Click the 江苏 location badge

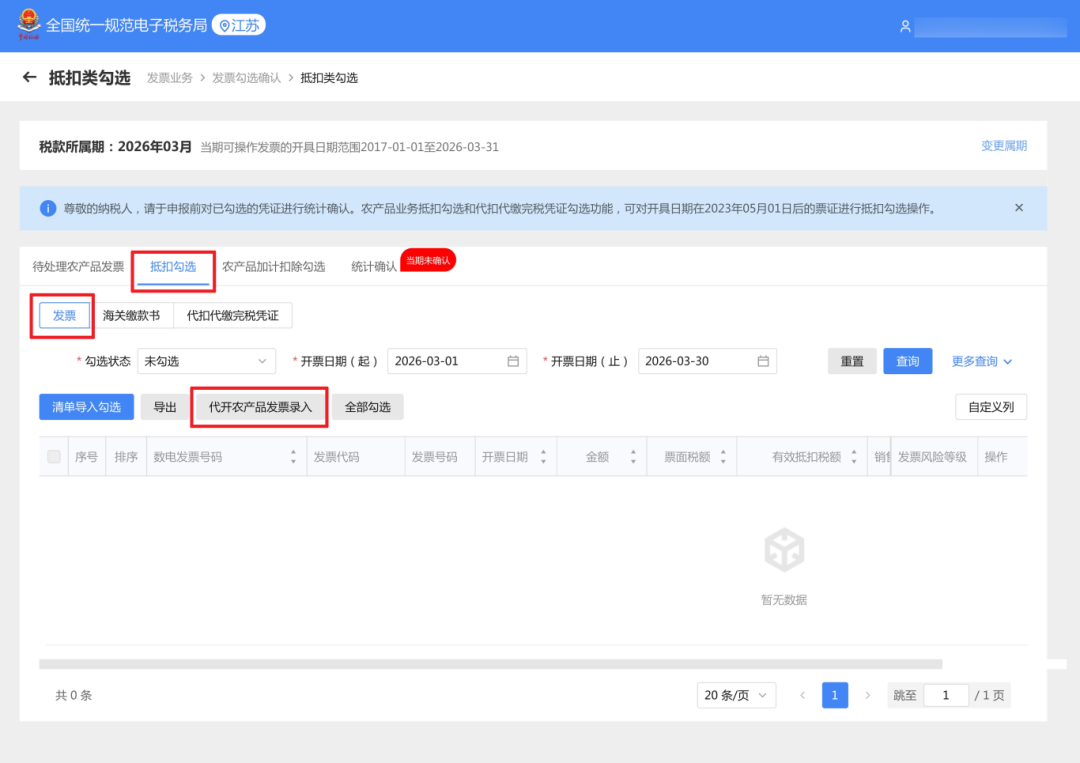[238, 25]
